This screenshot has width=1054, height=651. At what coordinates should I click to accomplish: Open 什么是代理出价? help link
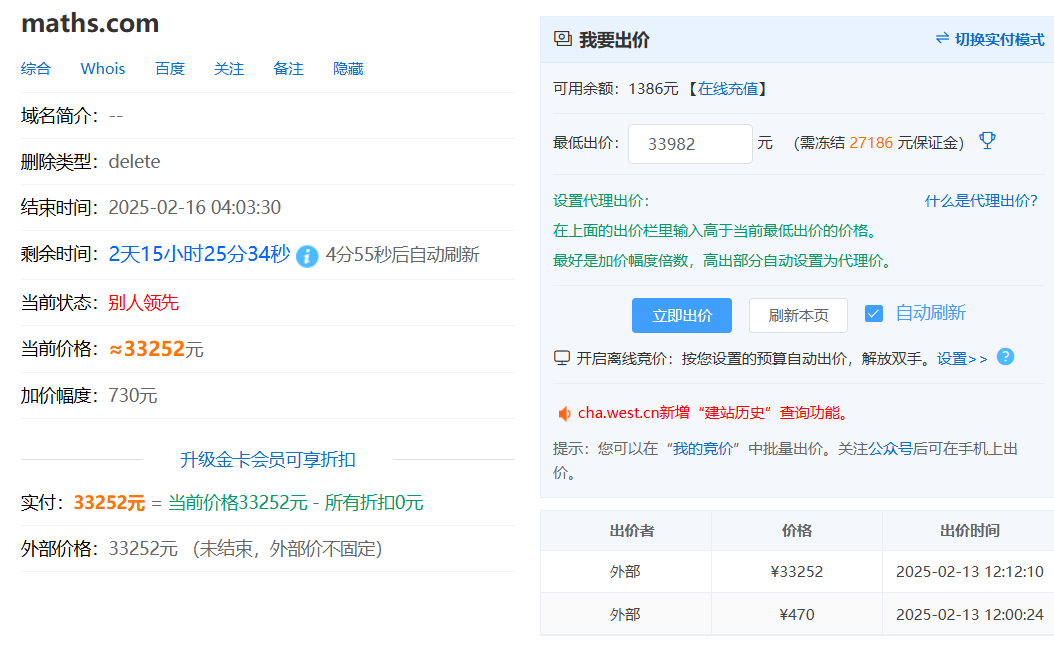pyautogui.click(x=981, y=201)
